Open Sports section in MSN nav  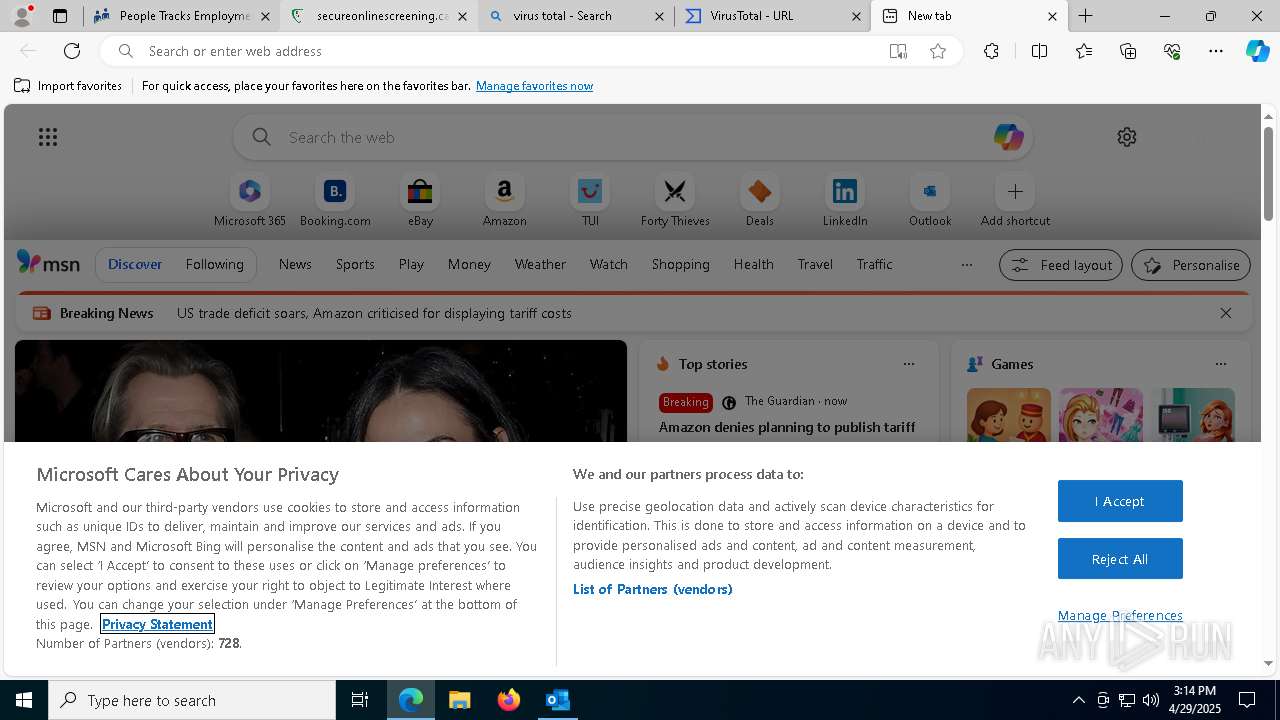[x=355, y=264]
